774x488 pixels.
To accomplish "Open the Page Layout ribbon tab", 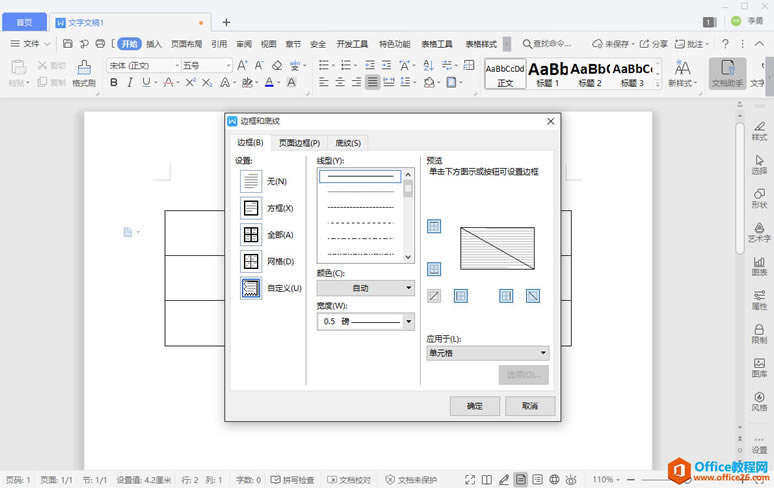I will click(x=186, y=44).
